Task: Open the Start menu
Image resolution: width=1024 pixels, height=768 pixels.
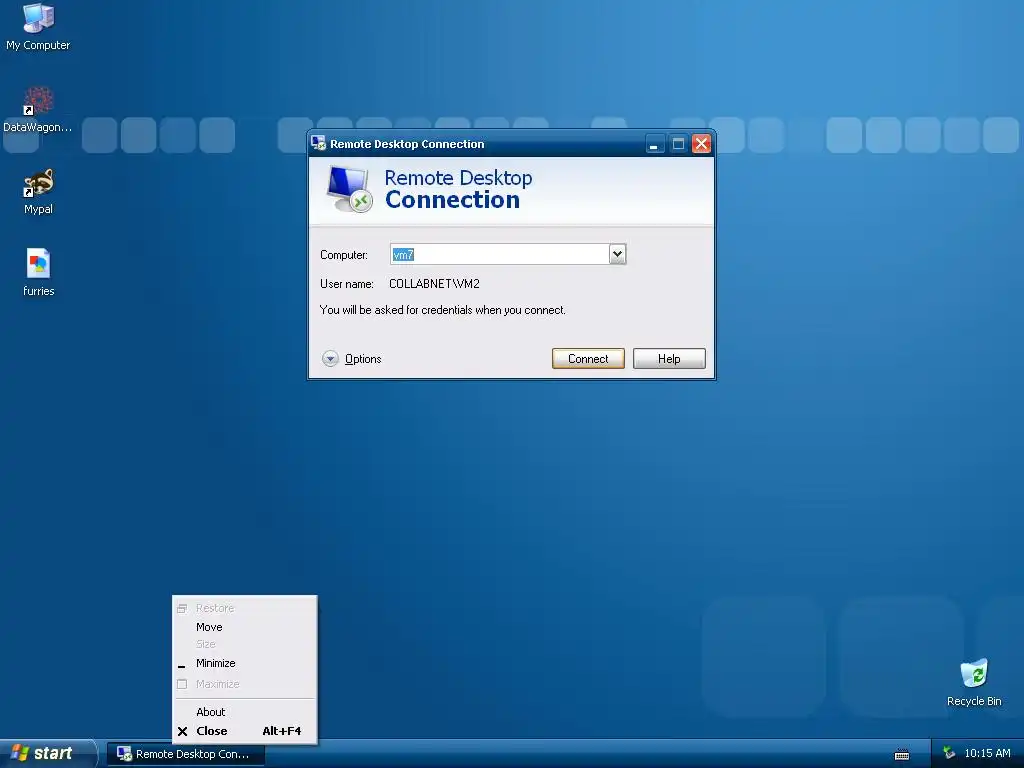Action: point(48,753)
